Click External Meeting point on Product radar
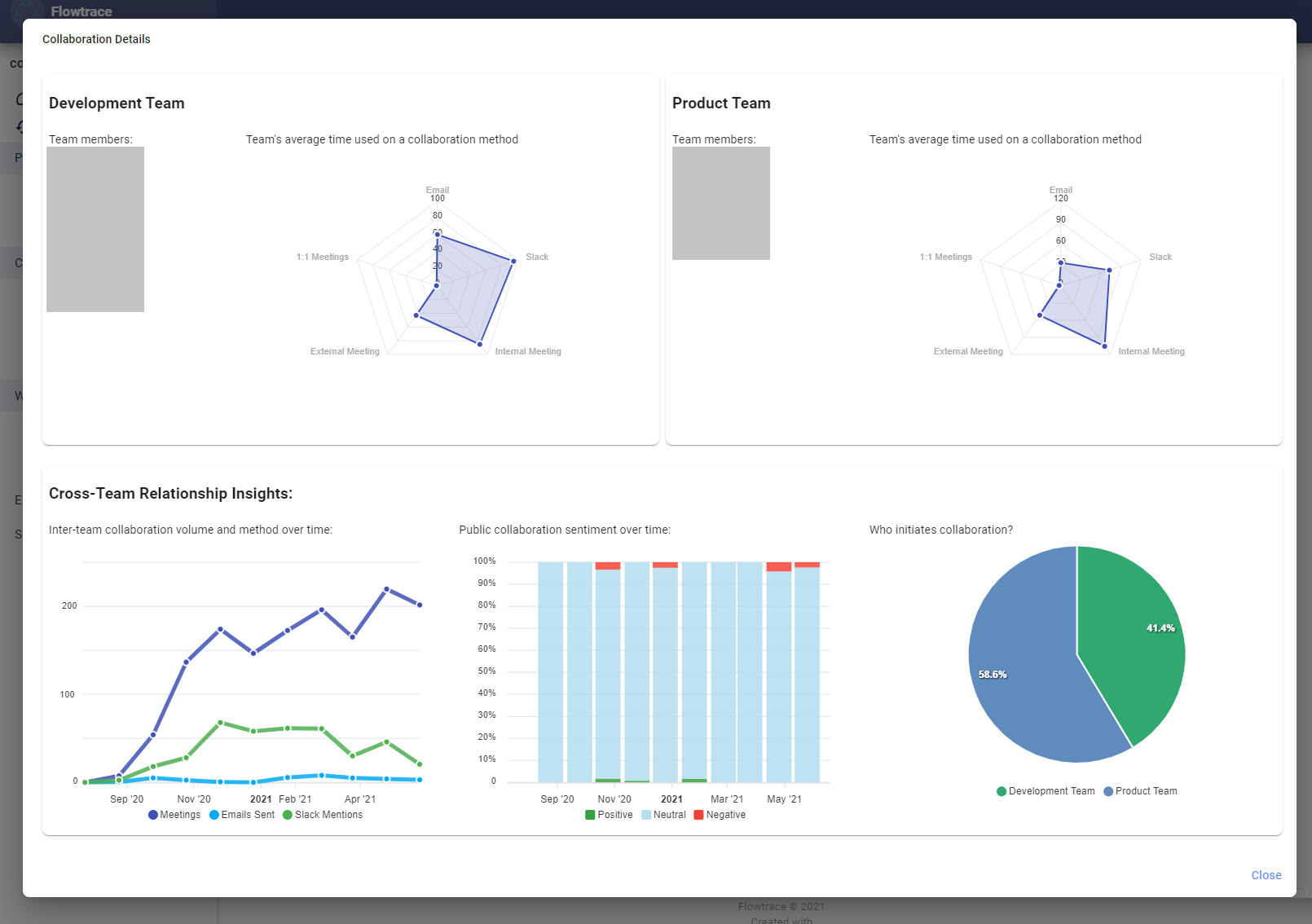The image size is (1312, 924). pos(1040,315)
